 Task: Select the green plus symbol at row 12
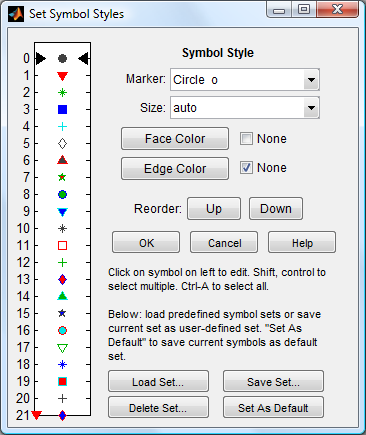tap(62, 263)
